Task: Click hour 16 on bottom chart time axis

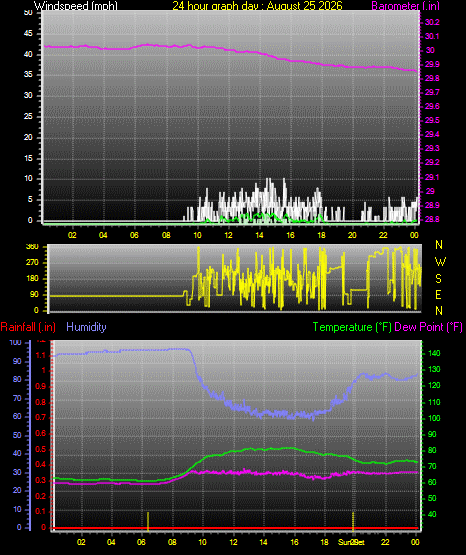Action: [x=294, y=542]
